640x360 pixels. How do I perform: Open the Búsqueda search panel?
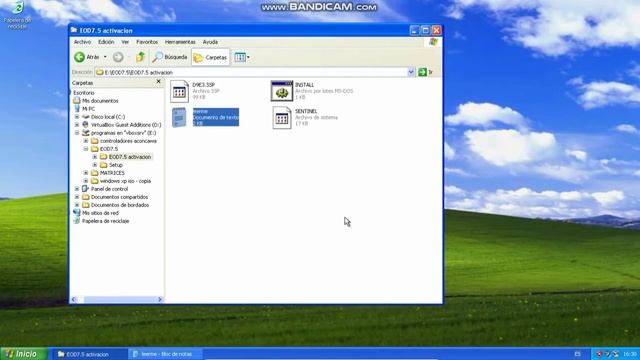click(169, 57)
